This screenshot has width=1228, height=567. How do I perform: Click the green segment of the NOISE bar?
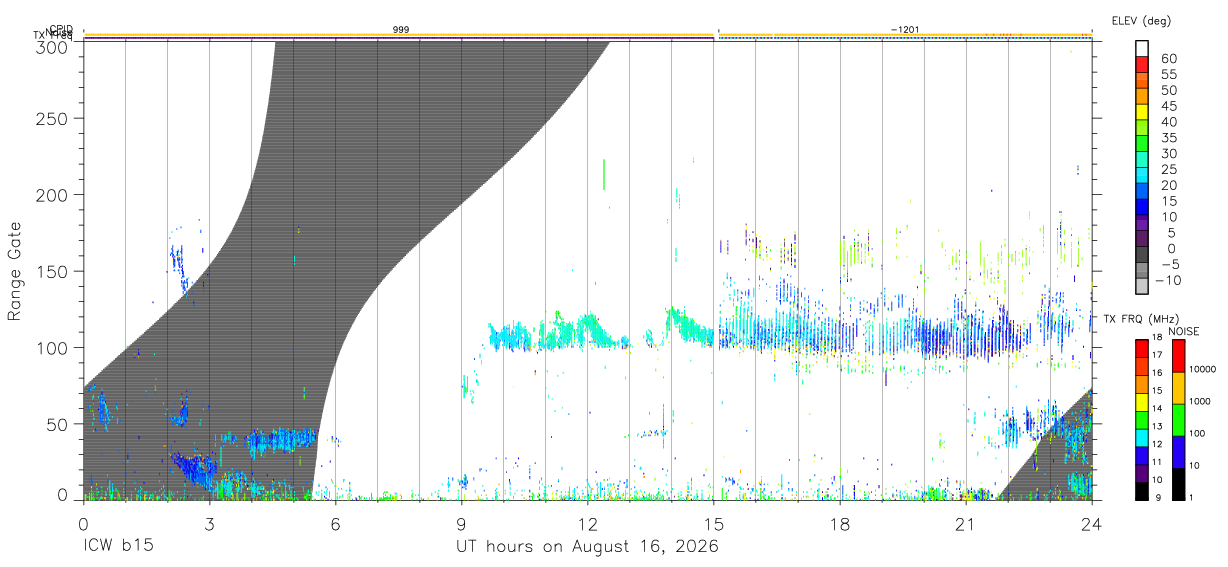(1178, 420)
